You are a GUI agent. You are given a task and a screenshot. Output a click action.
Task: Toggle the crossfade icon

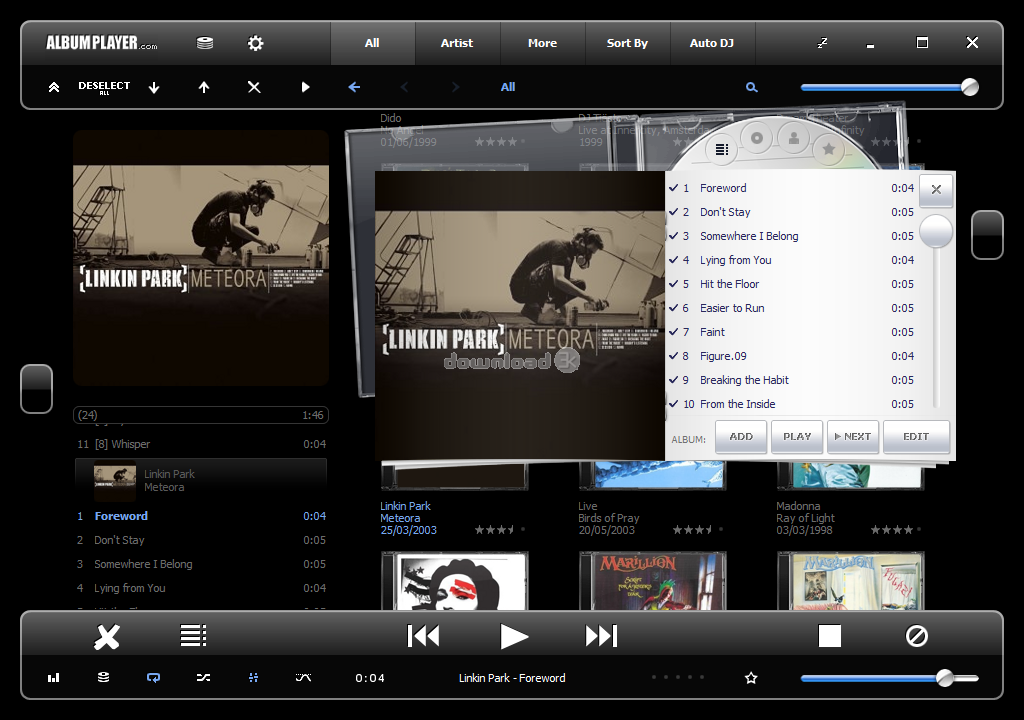point(303,678)
